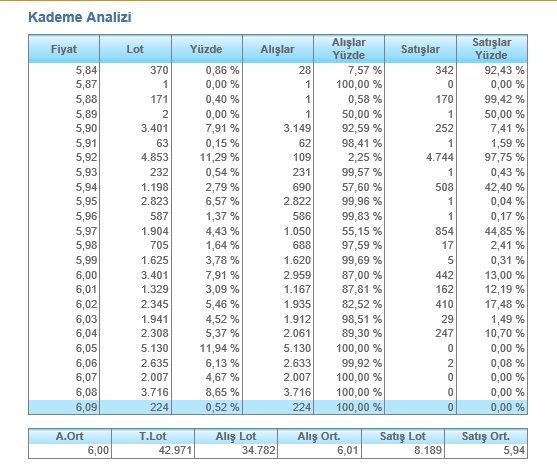The image size is (557, 466).
Task: Click the 5,84 price row
Action: [x=278, y=70]
